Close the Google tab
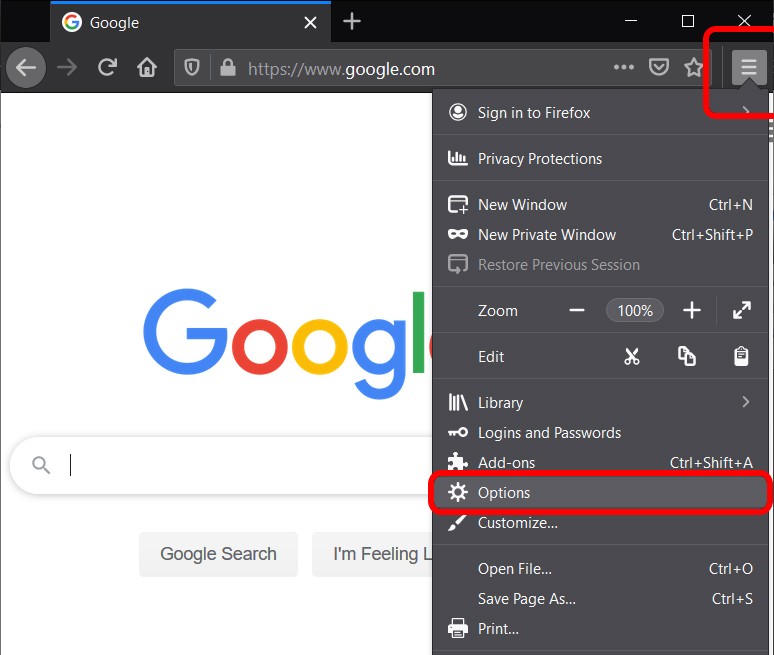Viewport: 774px width, 655px height. click(x=310, y=23)
